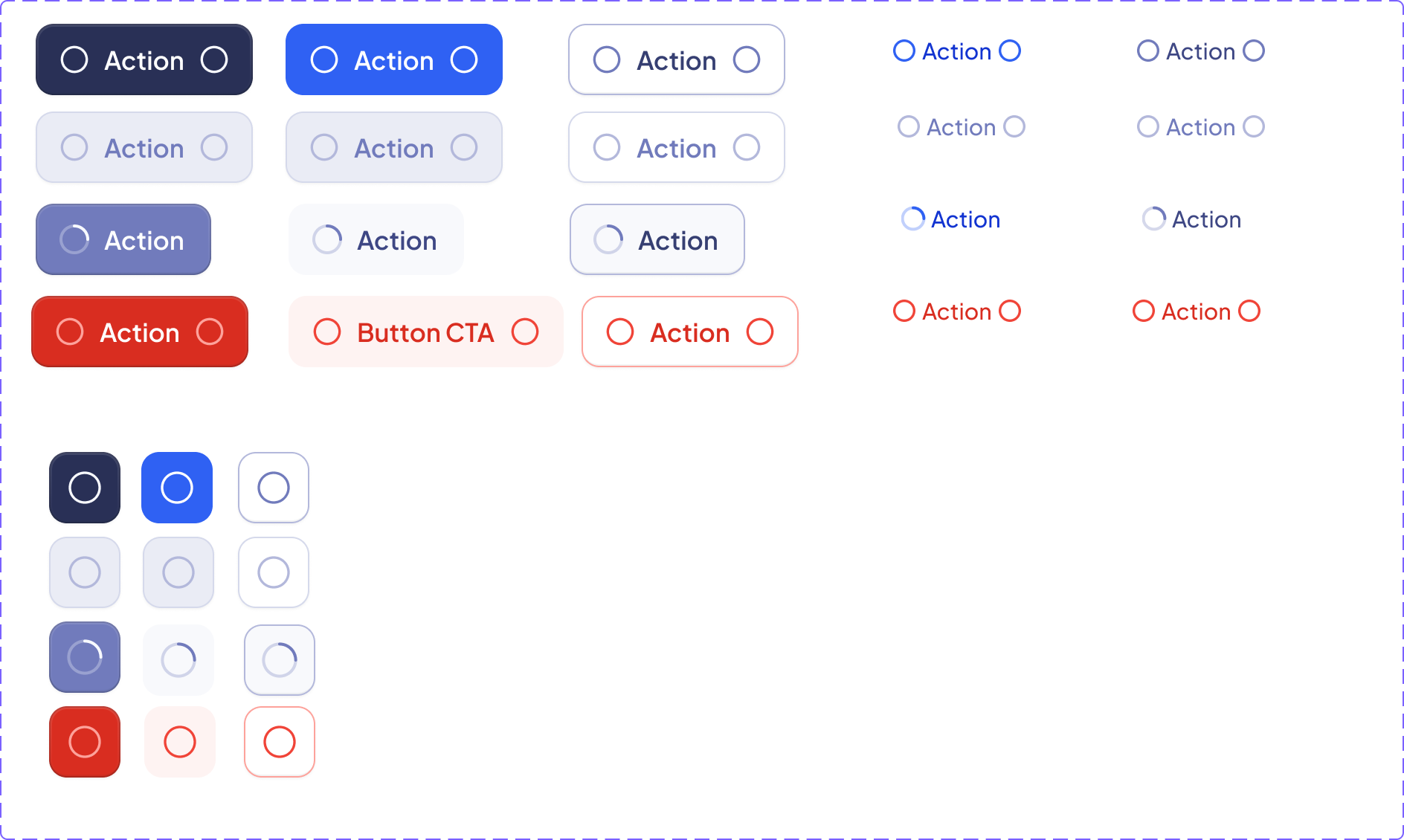1404x840 pixels.
Task: Click the disabled grey icon-only button under navy one
Action: pyautogui.click(x=85, y=572)
